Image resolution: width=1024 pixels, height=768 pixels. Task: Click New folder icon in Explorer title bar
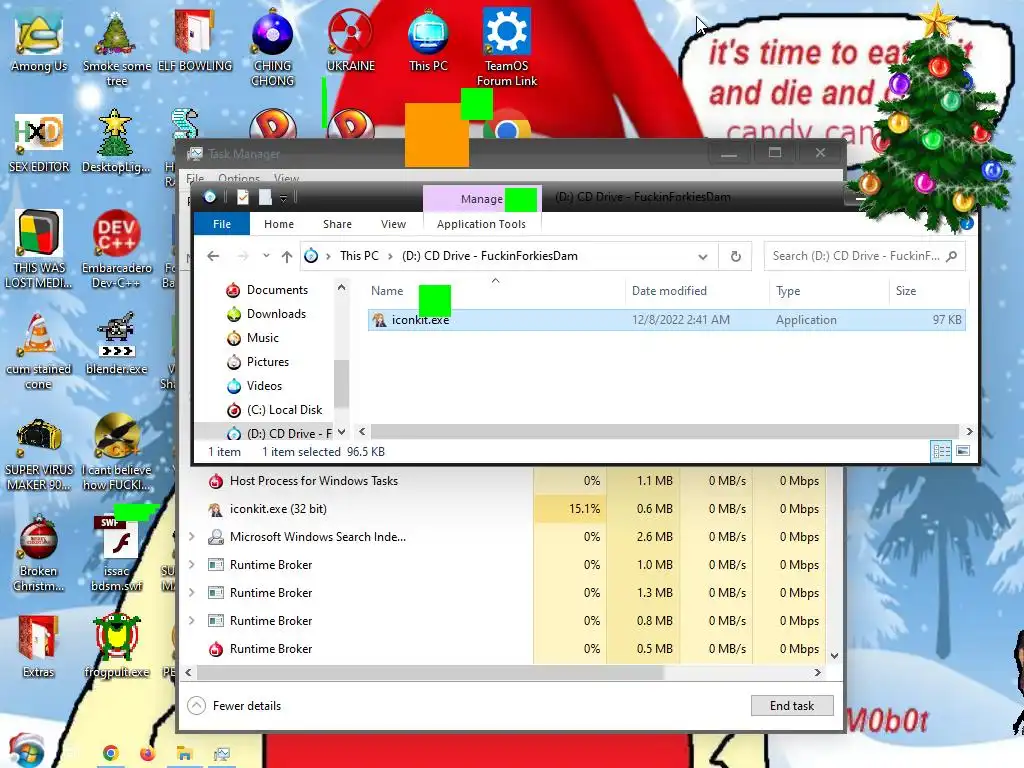264,197
